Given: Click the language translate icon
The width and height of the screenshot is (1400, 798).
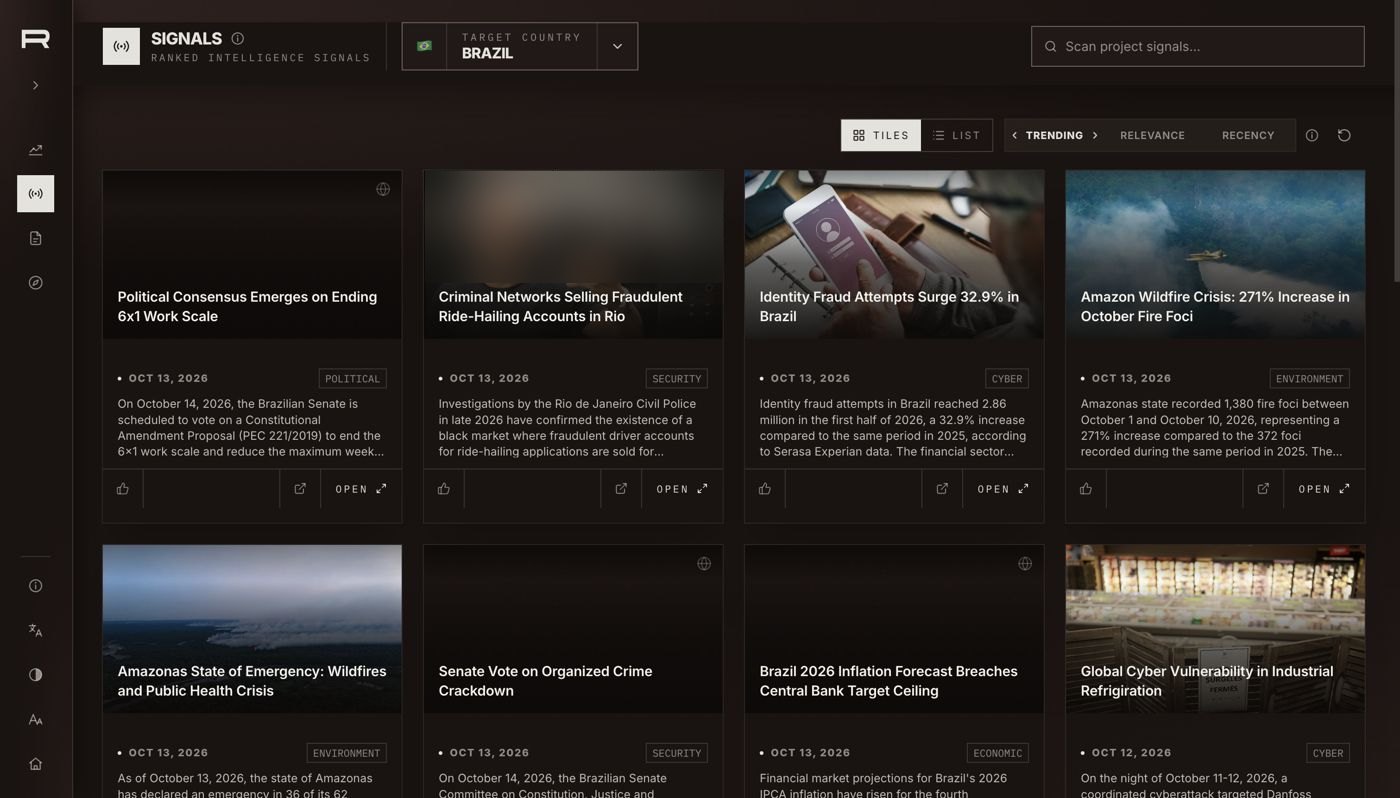Looking at the screenshot, I should pos(35,630).
